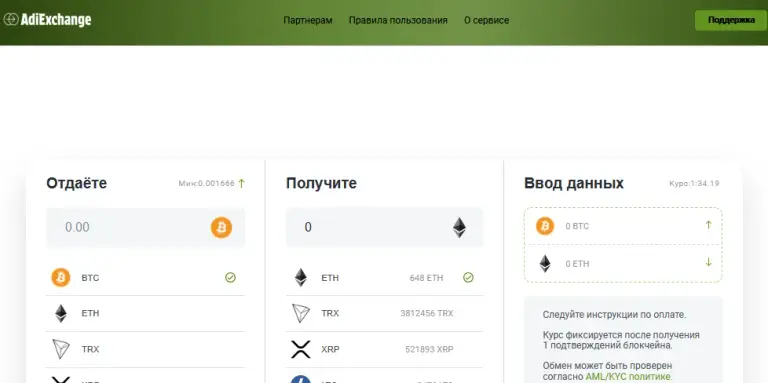The image size is (768, 383).
Task: Click the up arrow beside 0 BTC
Action: point(708,225)
